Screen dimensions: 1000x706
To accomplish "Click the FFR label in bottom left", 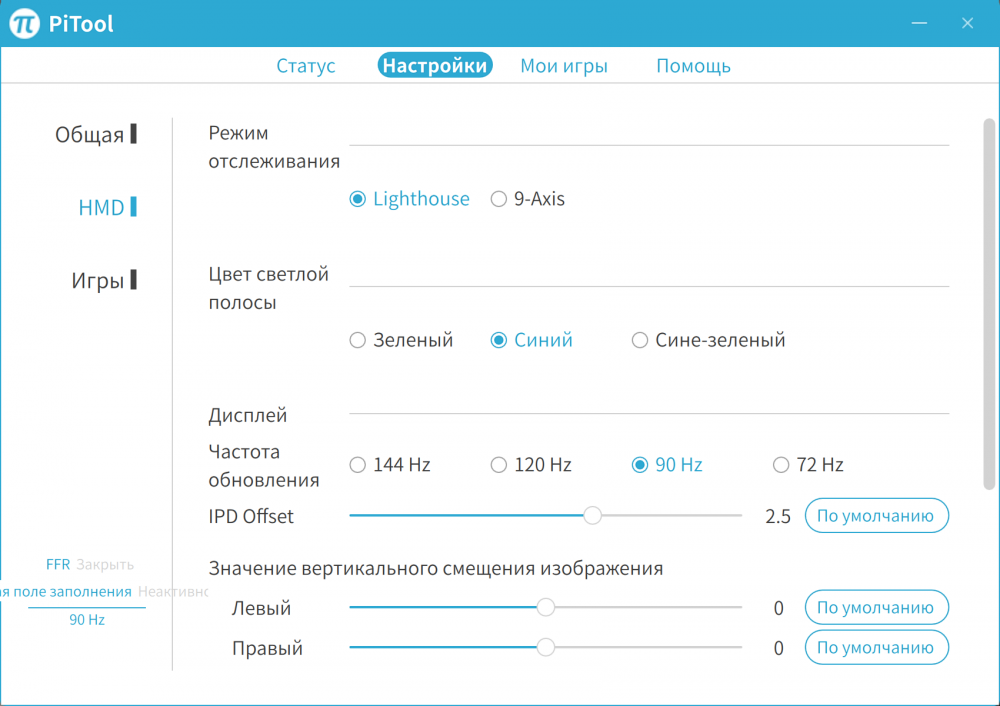I will 58,563.
